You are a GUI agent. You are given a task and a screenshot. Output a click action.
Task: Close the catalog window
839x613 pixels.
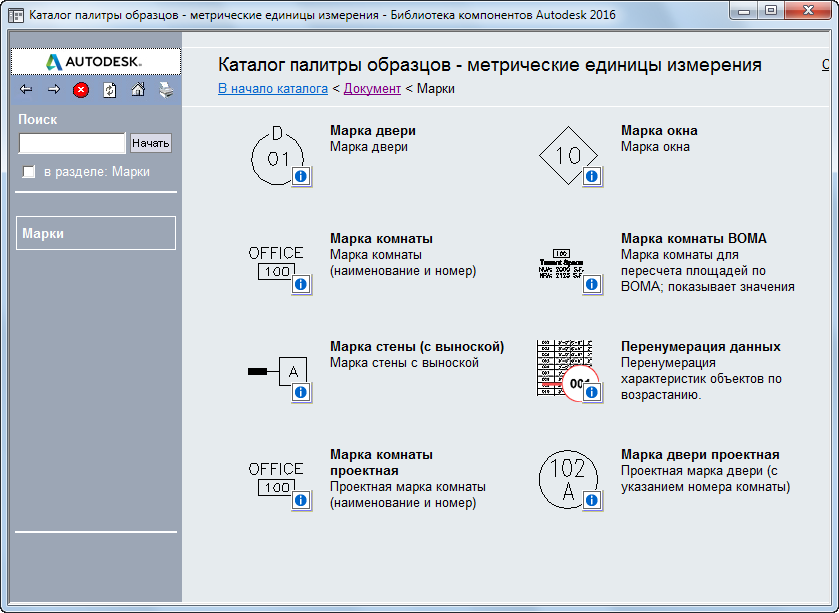809,10
